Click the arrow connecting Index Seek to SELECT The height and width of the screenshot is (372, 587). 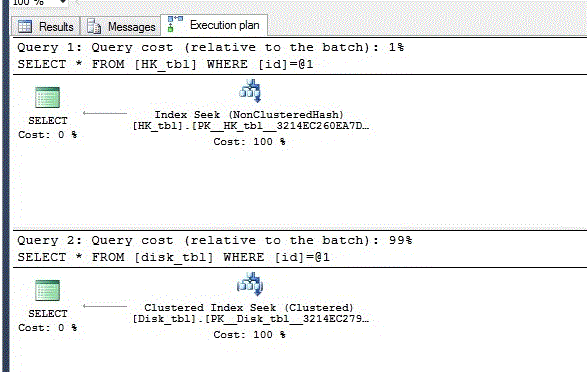coord(105,113)
